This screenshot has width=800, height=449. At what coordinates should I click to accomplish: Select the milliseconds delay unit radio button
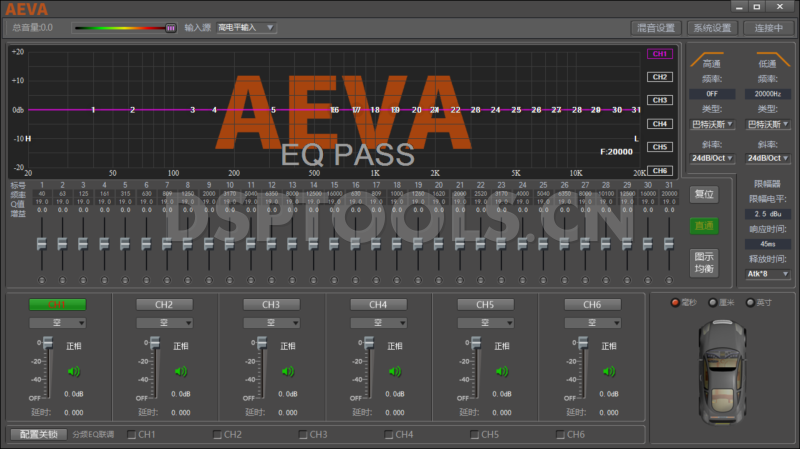coord(675,303)
